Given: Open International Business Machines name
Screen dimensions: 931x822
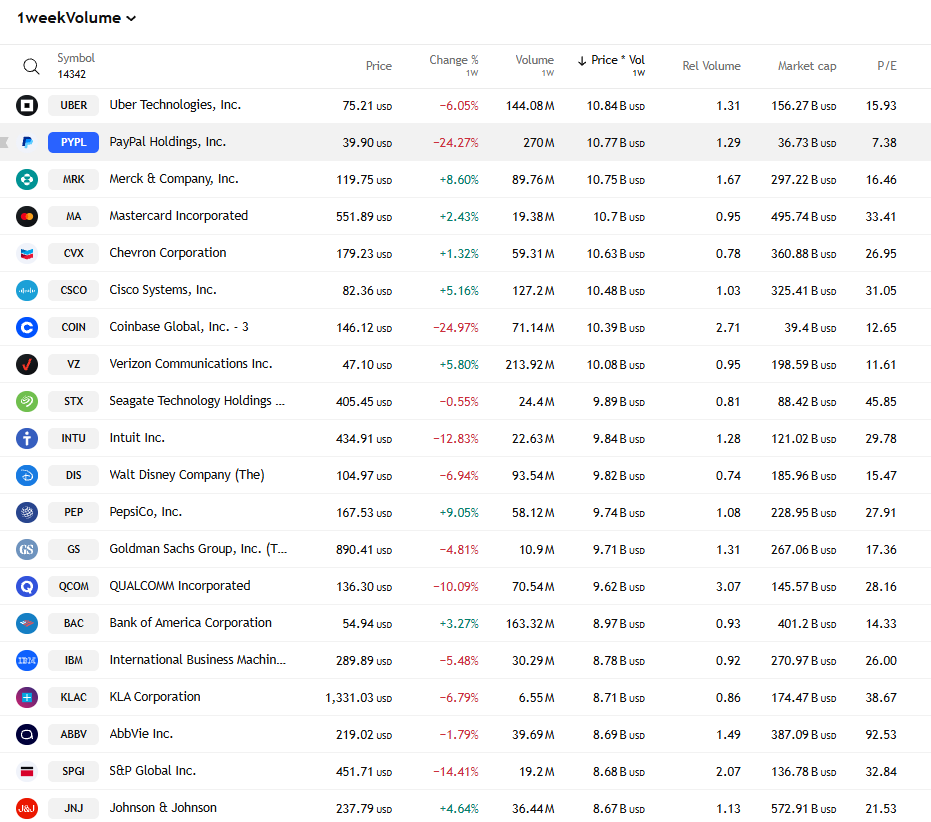Looking at the screenshot, I should [198, 660].
